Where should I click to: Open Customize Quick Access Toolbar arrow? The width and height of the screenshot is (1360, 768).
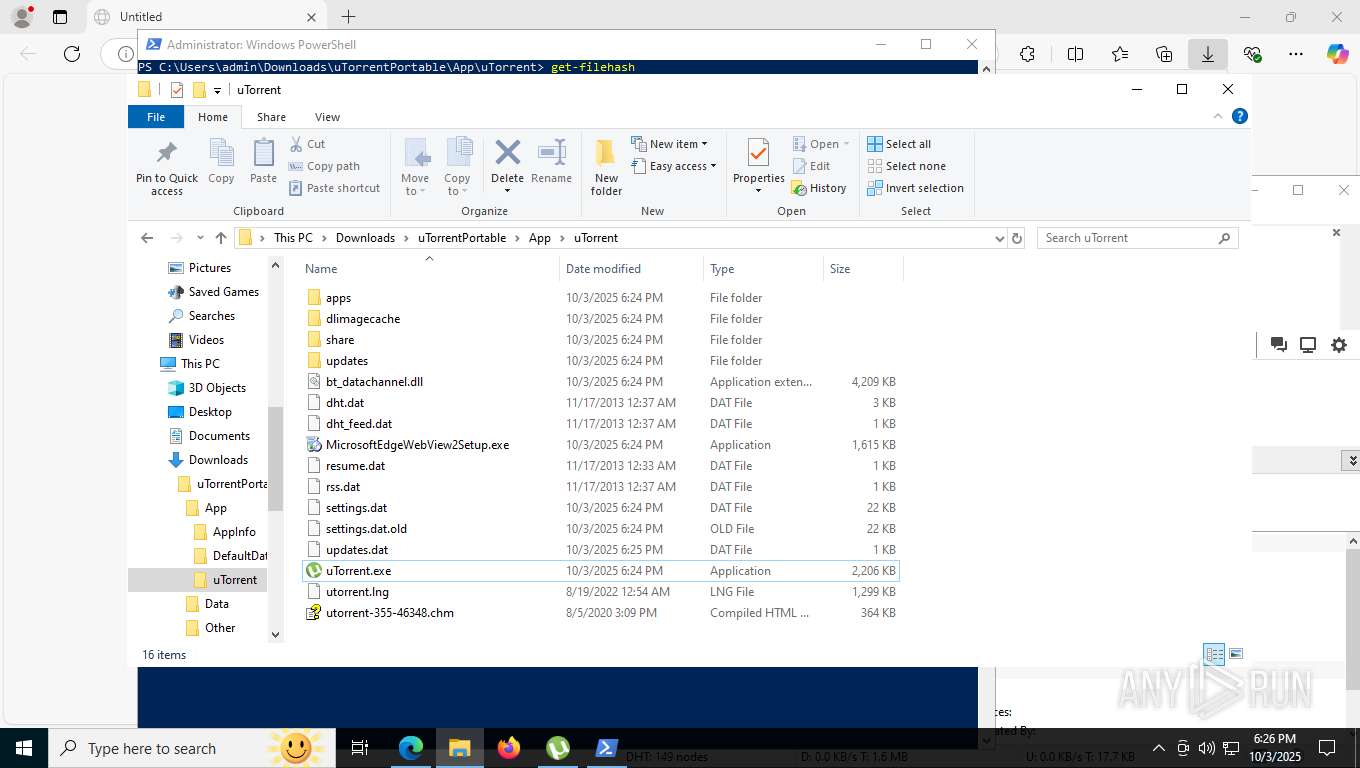click(217, 90)
